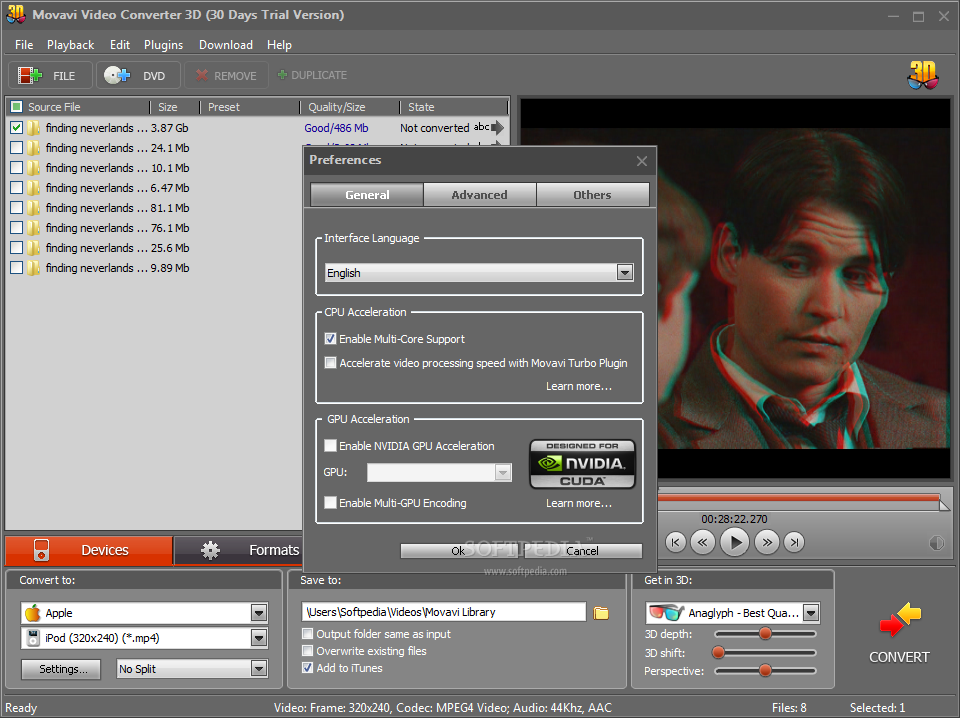Switch to the Others preferences tab
Screen dimensions: 960x718
592,195
